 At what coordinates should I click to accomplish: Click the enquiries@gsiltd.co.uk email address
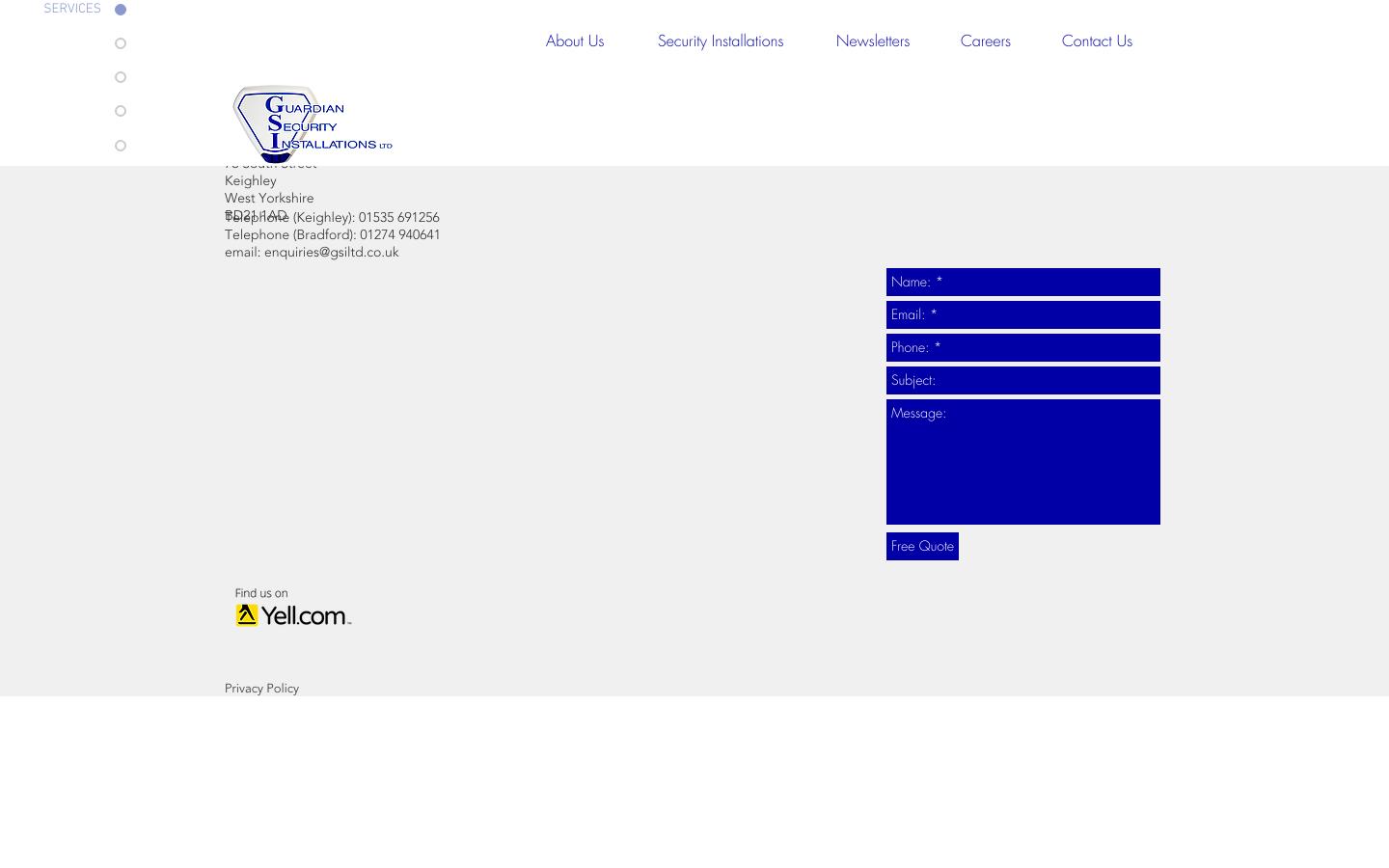[332, 252]
